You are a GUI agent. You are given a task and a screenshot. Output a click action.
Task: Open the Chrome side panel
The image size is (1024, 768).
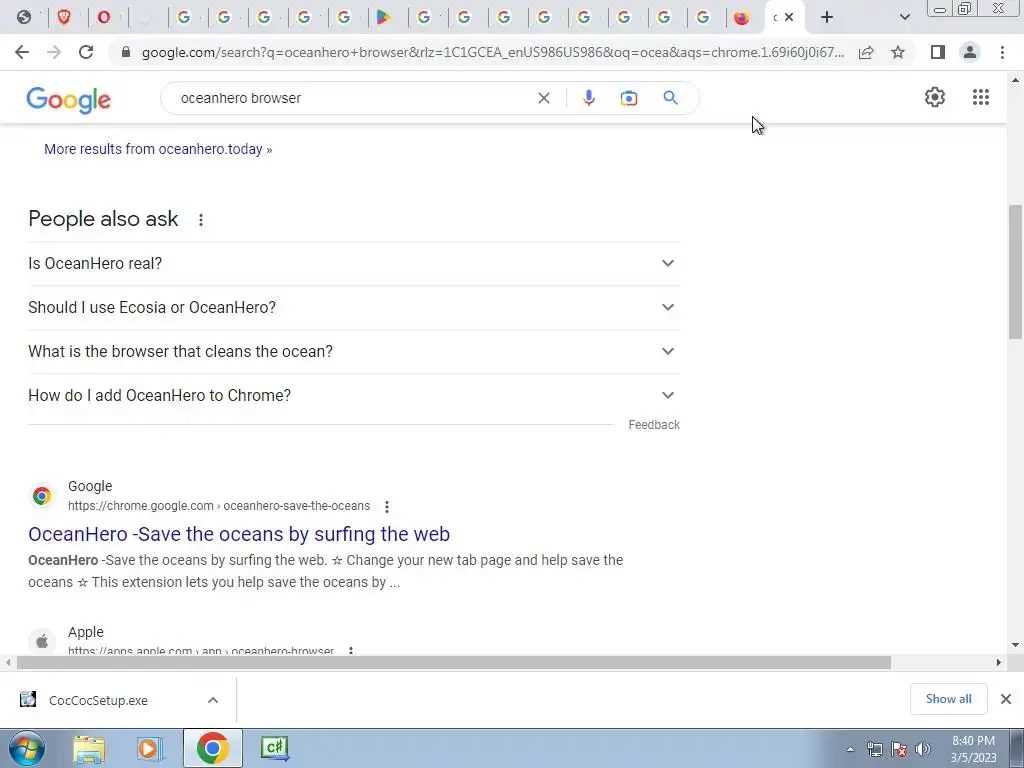pos(938,52)
